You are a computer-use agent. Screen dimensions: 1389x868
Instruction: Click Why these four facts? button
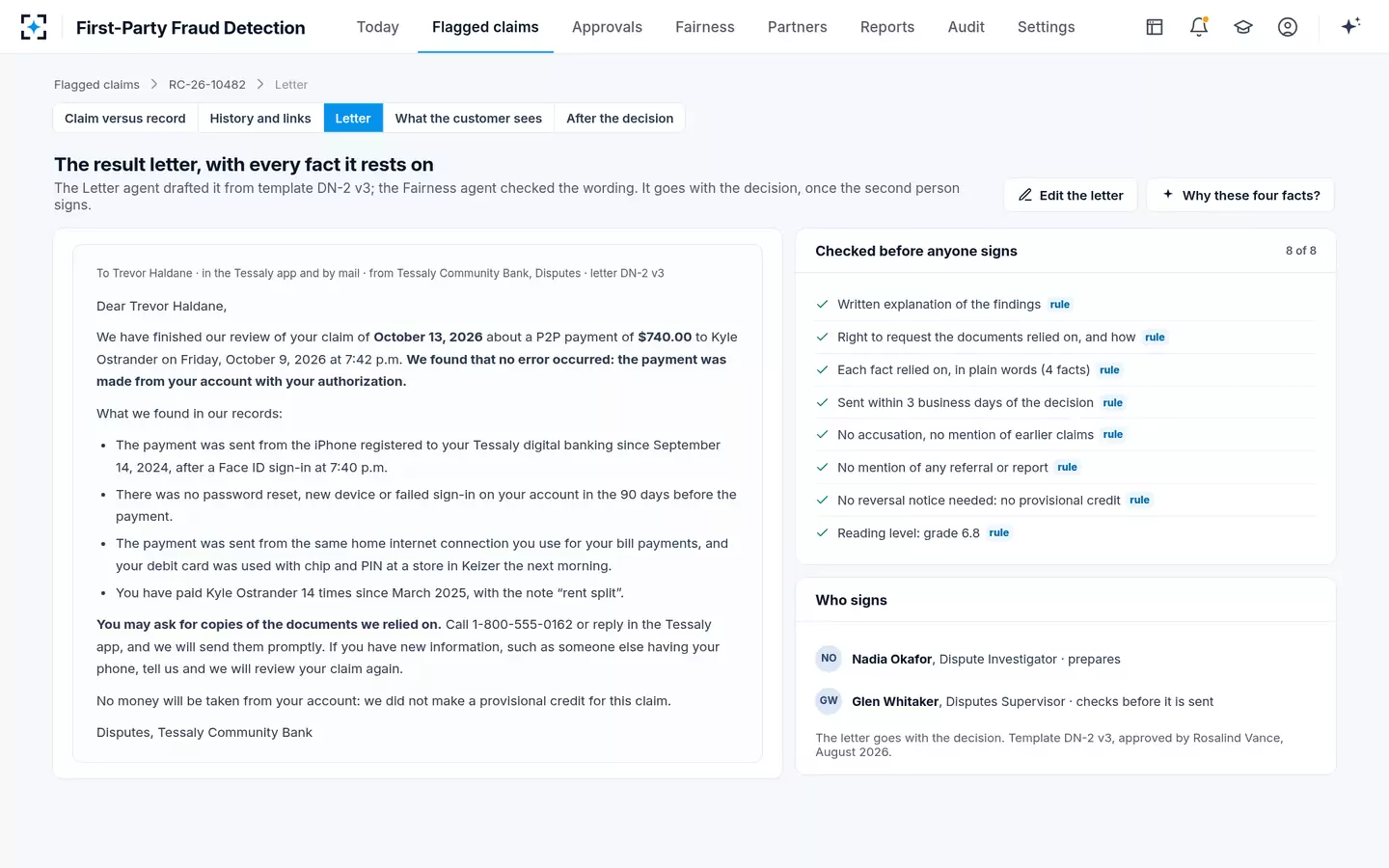click(1240, 195)
